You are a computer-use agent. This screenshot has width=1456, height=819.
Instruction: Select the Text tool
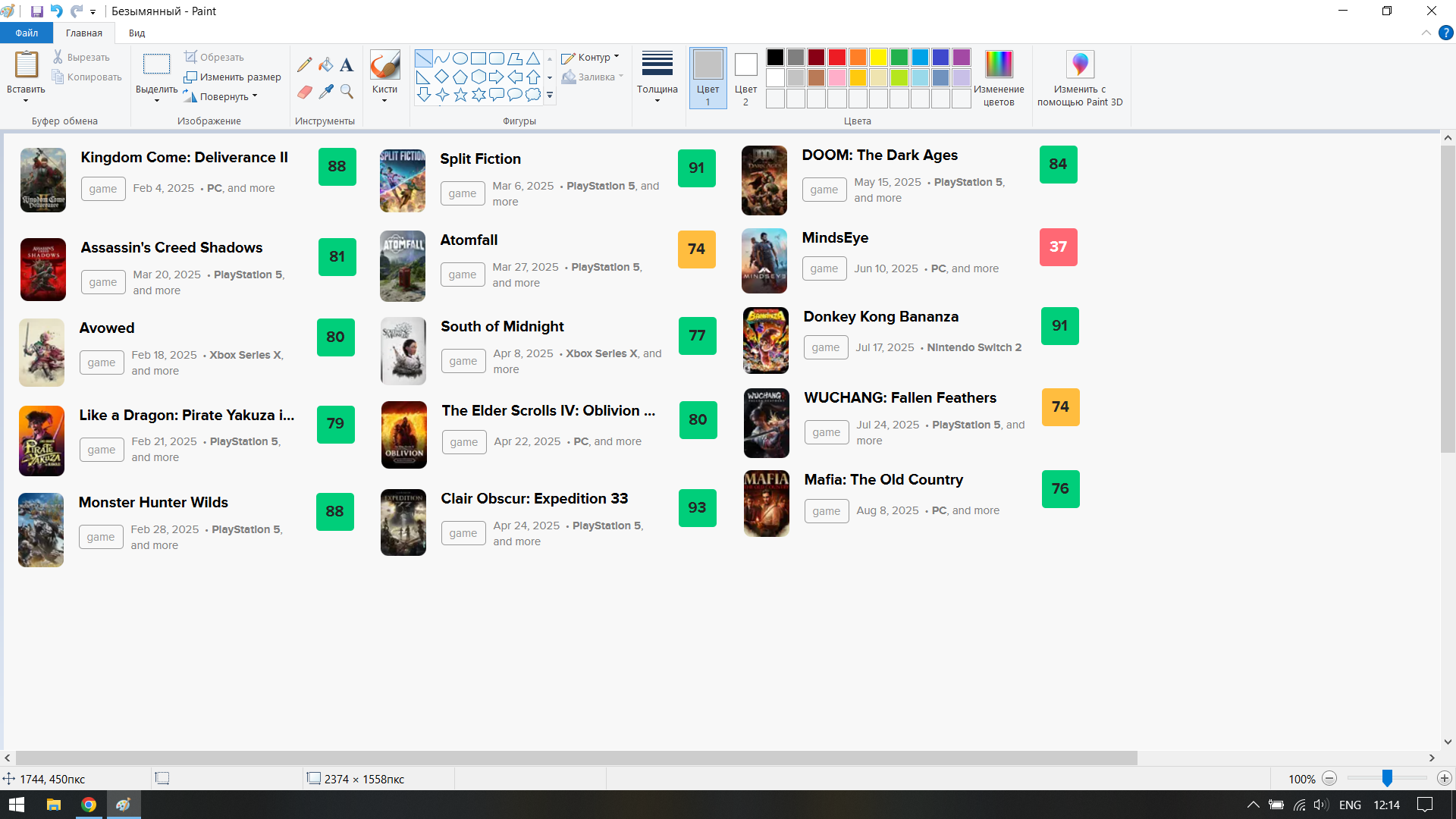click(347, 65)
